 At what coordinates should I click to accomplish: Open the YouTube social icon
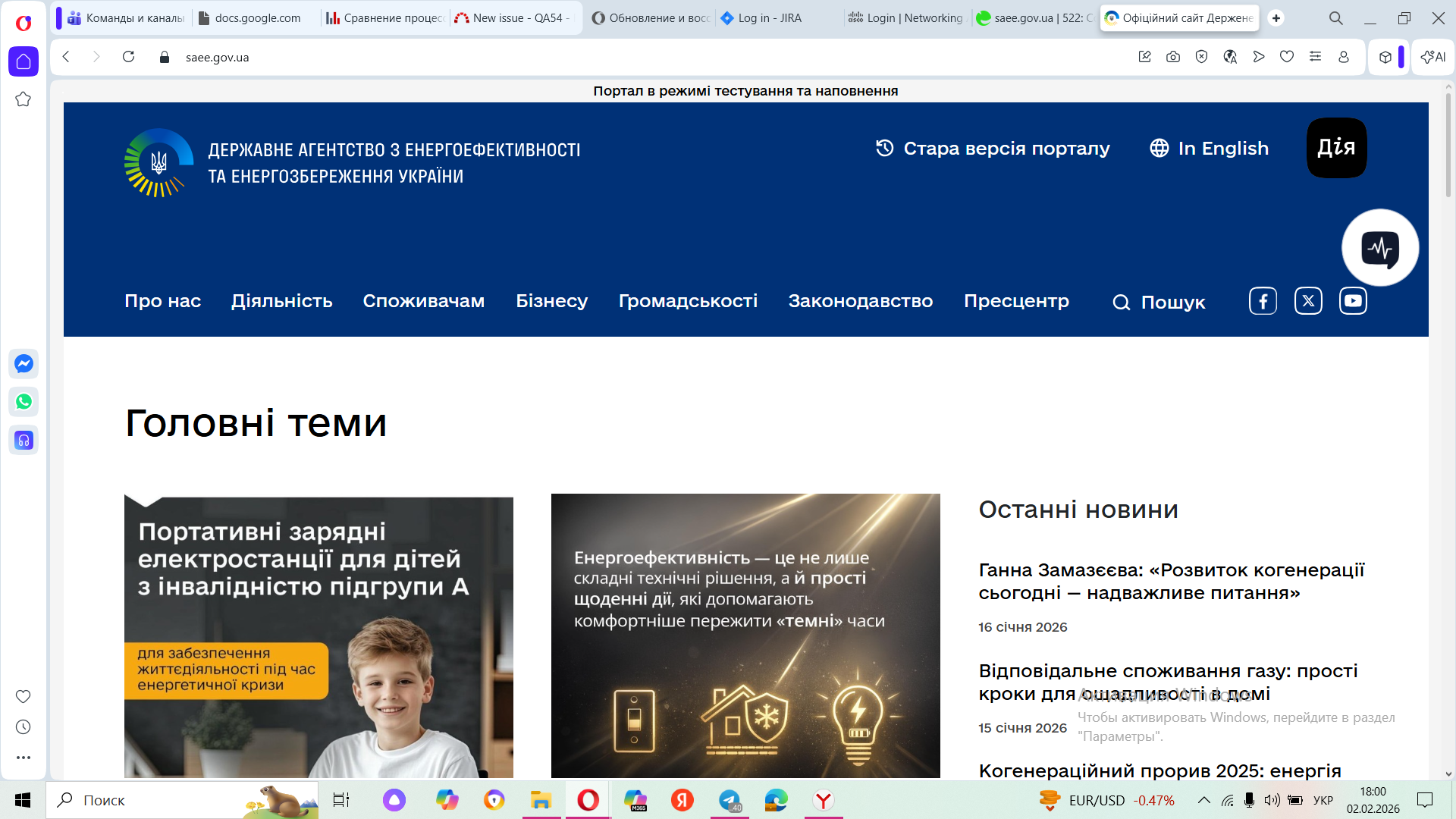1353,301
